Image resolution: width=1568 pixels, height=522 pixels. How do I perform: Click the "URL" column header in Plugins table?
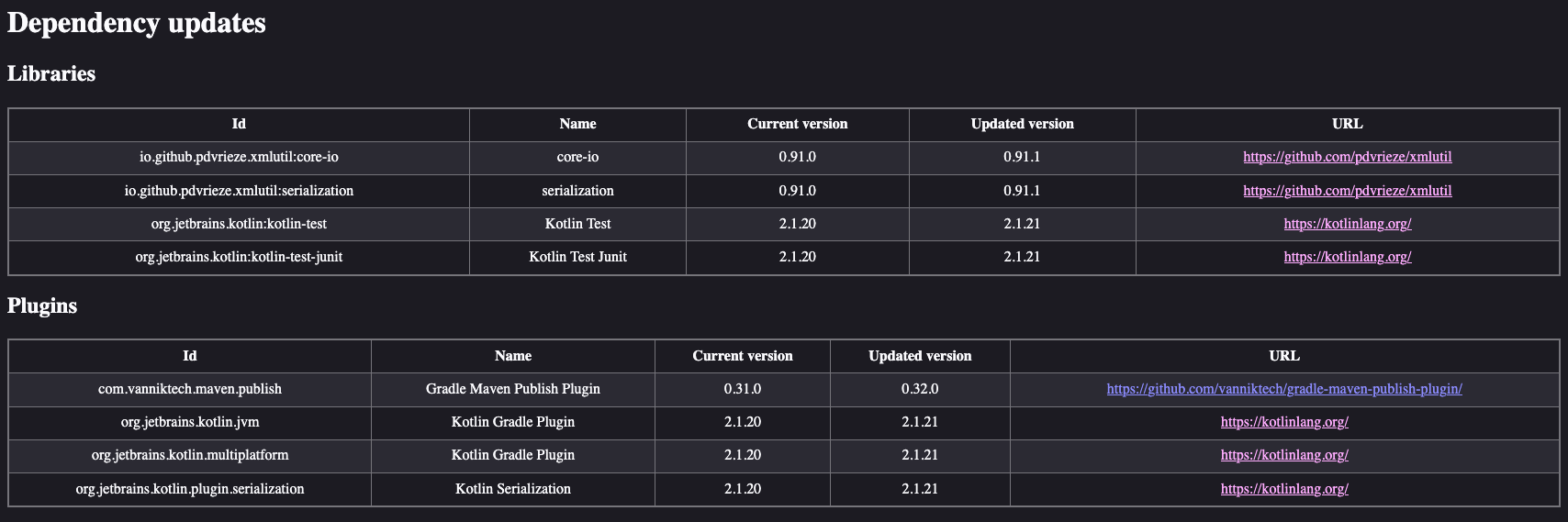point(1284,356)
